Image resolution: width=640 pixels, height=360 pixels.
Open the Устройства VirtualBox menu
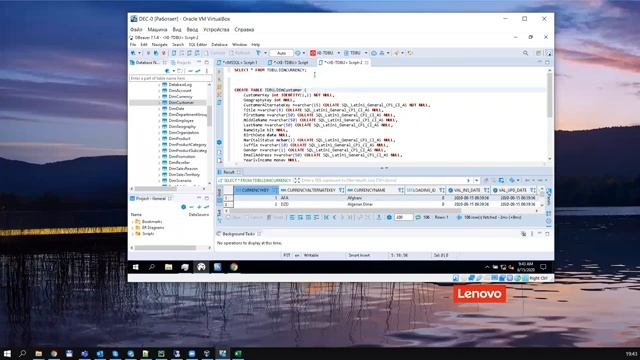(x=216, y=29)
